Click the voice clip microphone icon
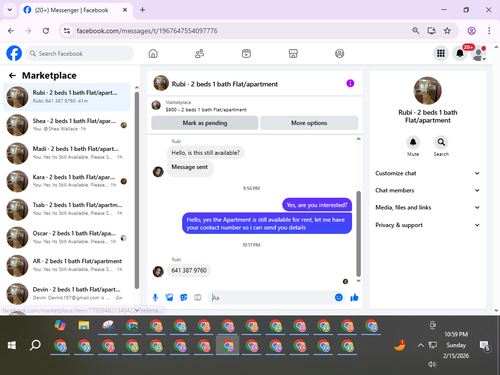Image resolution: width=500 pixels, height=375 pixels. pyautogui.click(x=155, y=297)
